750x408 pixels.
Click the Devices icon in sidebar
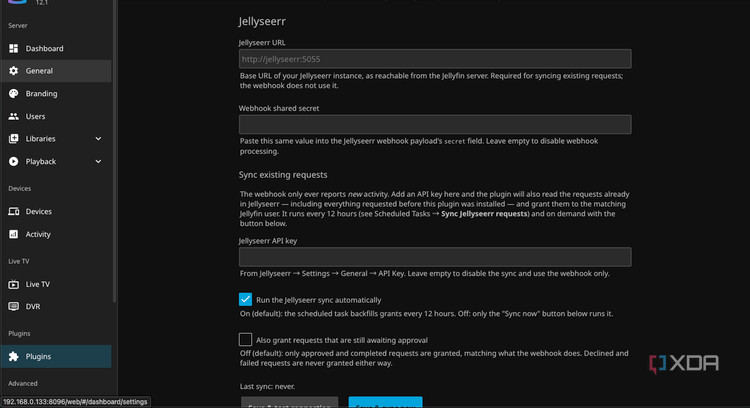click(x=13, y=211)
